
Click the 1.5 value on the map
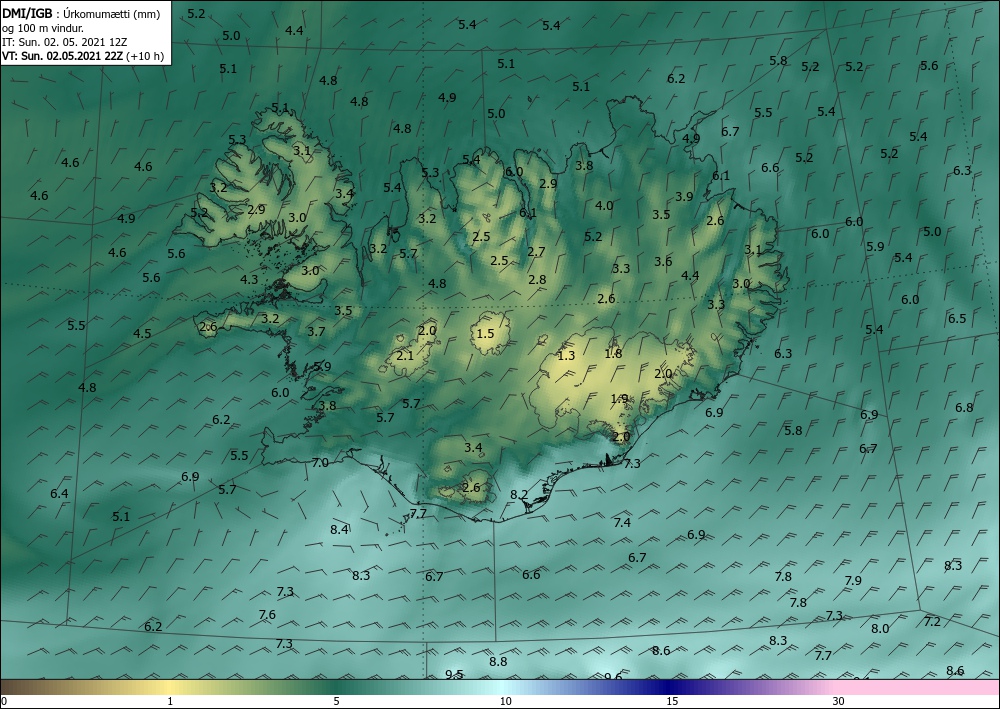coord(485,333)
